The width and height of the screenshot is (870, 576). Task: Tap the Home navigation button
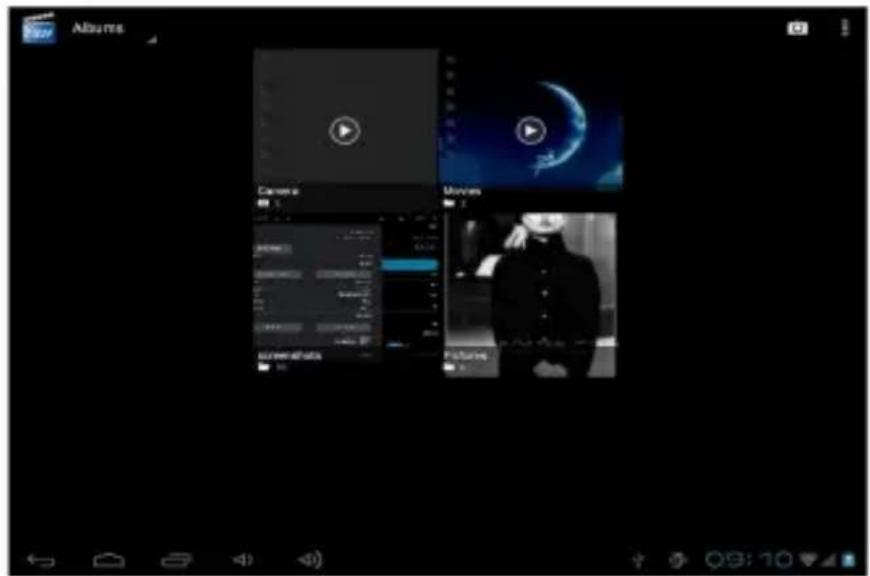(109, 560)
